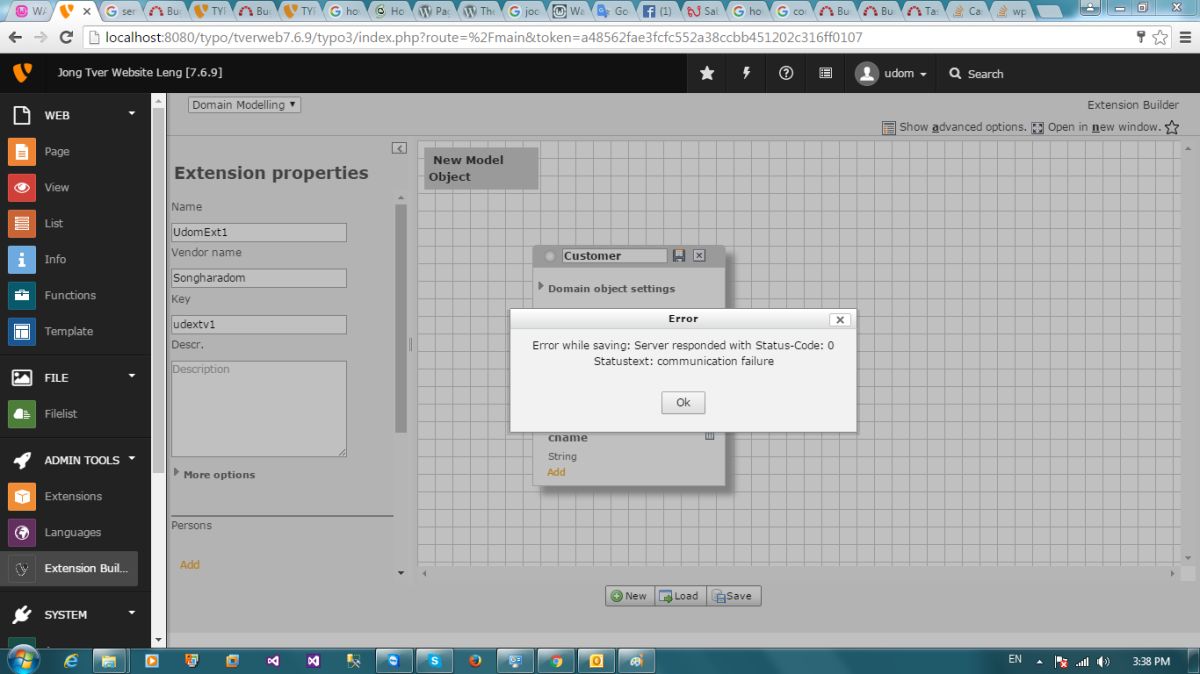This screenshot has width=1200, height=674.
Task: Open the Languages module icon
Action: [21, 532]
